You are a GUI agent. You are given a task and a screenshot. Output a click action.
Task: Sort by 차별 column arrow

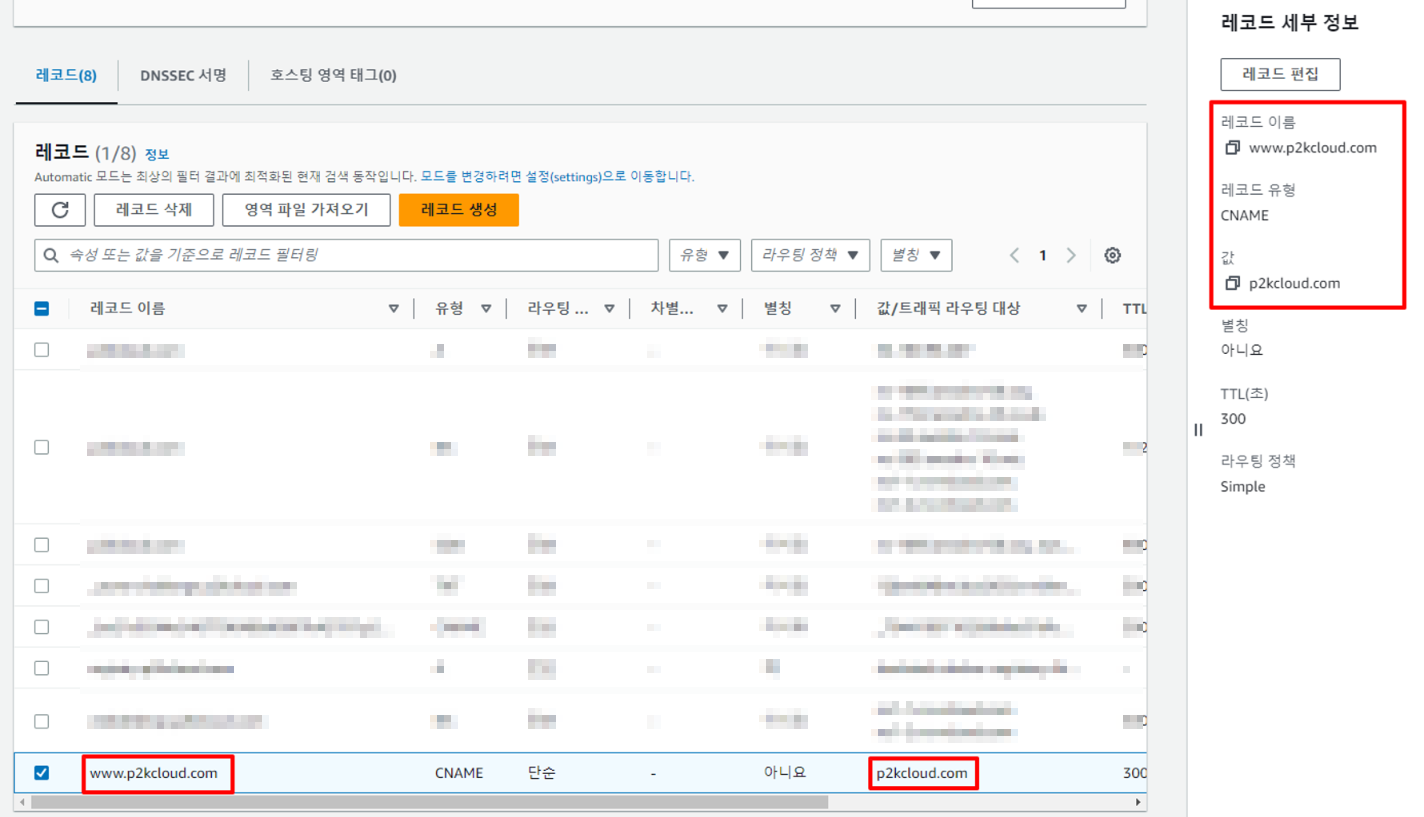(x=722, y=309)
